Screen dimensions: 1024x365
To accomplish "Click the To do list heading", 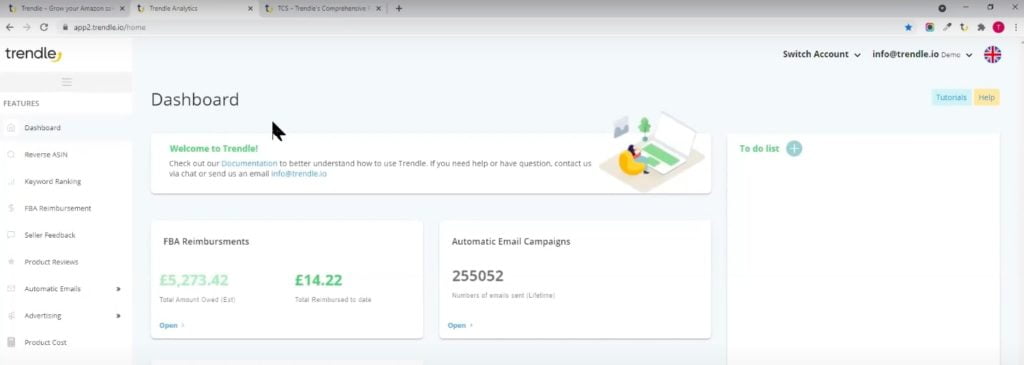I will 759,149.
